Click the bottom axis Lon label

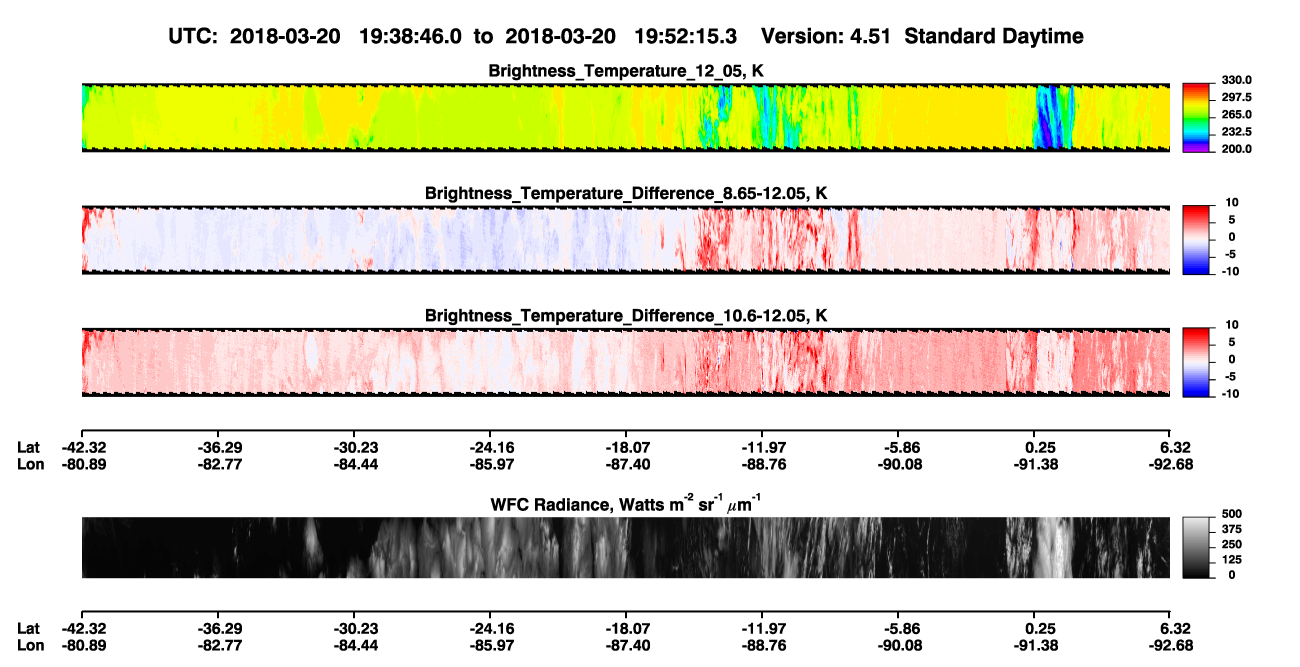pyautogui.click(x=30, y=646)
